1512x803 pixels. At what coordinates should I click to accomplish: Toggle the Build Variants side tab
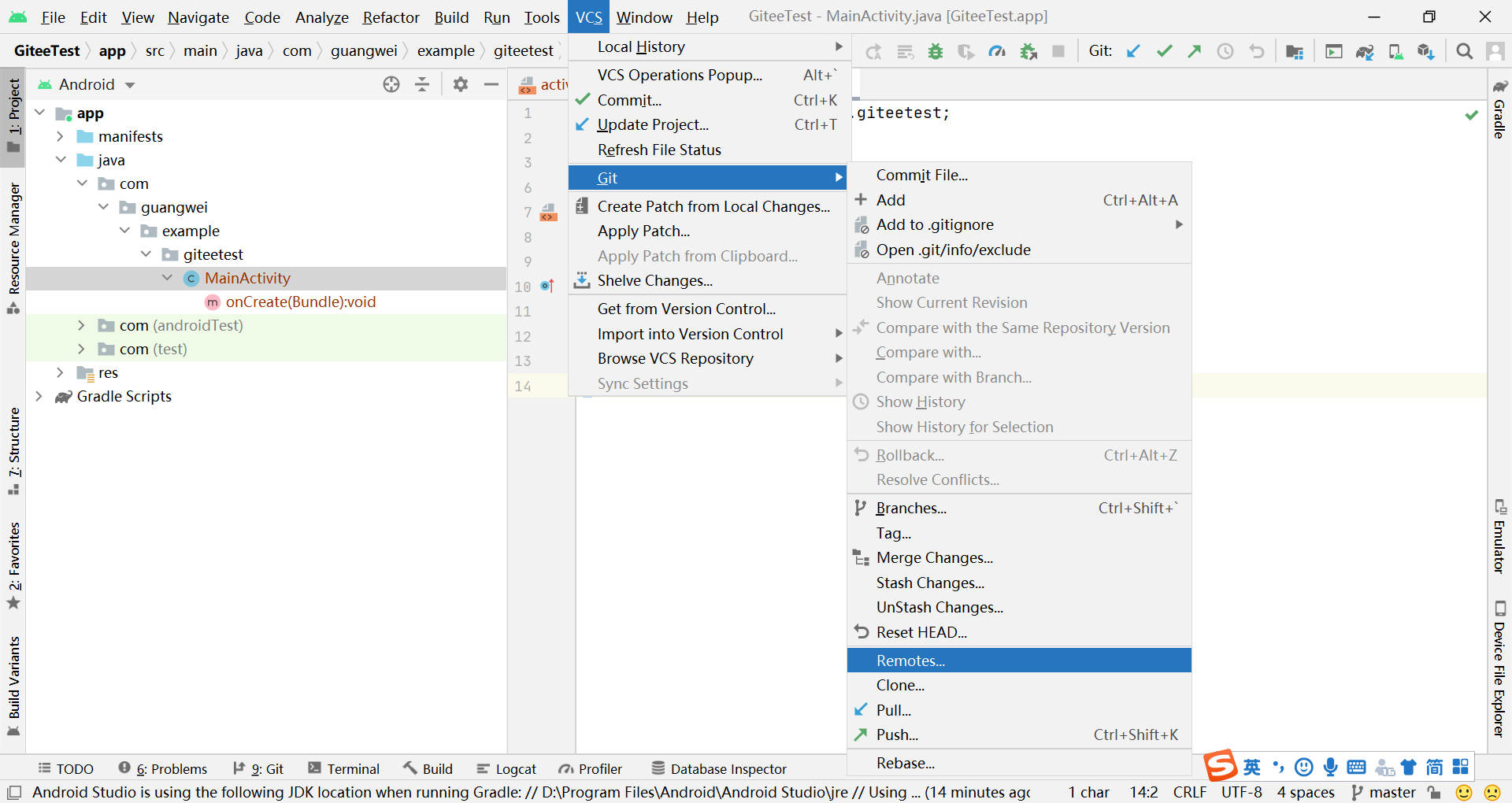pyautogui.click(x=13, y=685)
